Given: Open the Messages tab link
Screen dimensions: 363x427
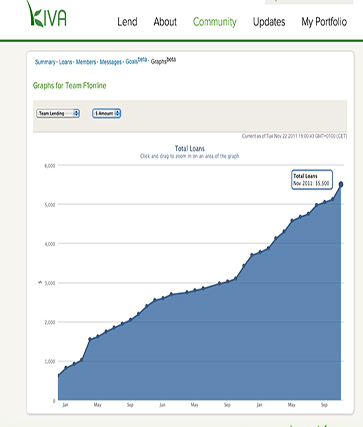Looking at the screenshot, I should click(110, 62).
